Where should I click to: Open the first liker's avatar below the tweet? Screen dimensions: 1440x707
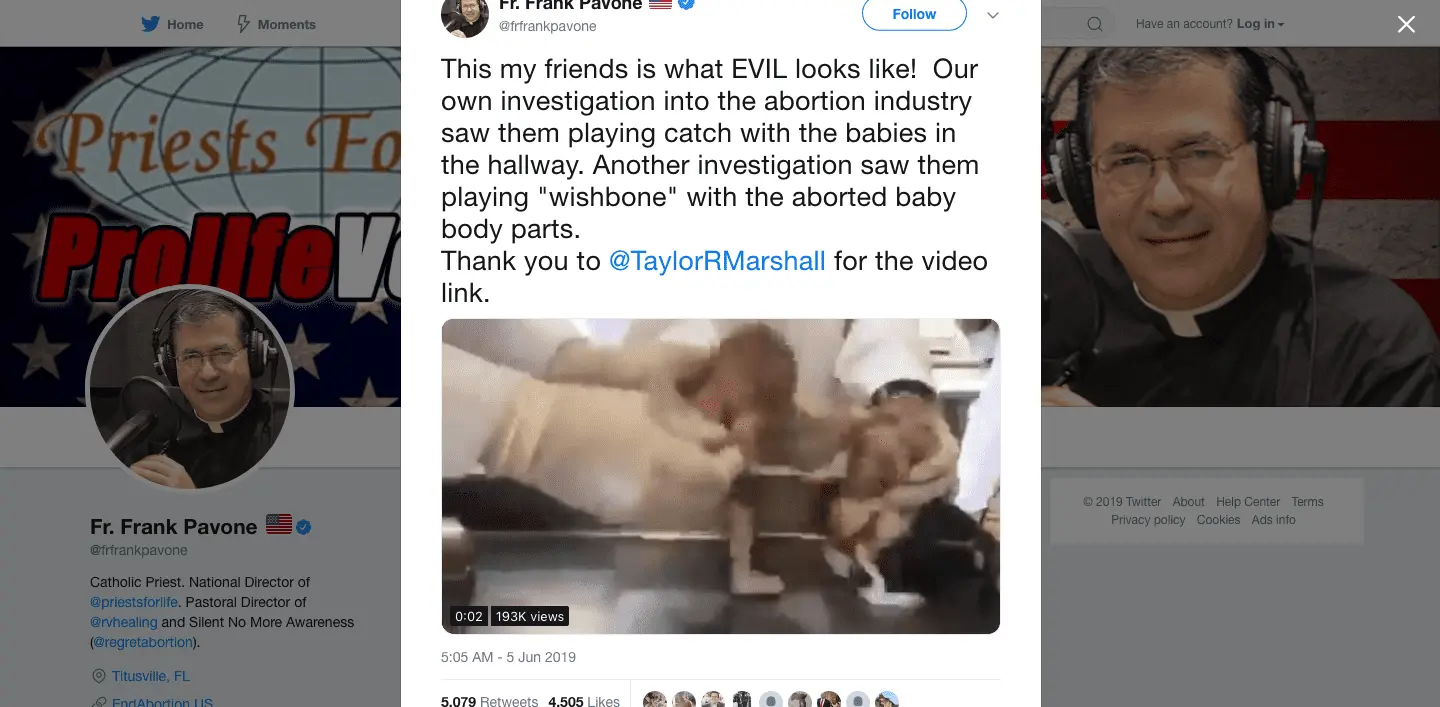pyautogui.click(x=654, y=701)
